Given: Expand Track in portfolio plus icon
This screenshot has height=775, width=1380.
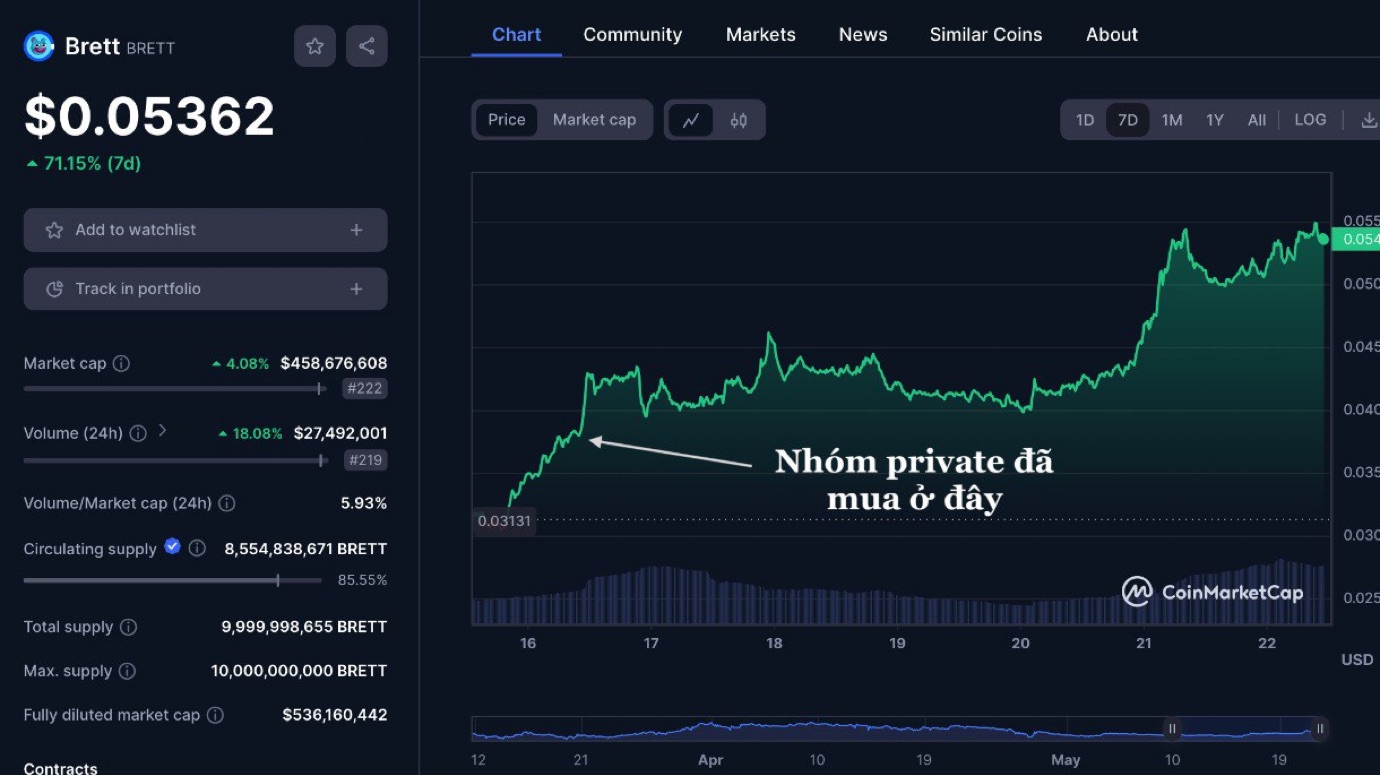Looking at the screenshot, I should pos(356,289).
